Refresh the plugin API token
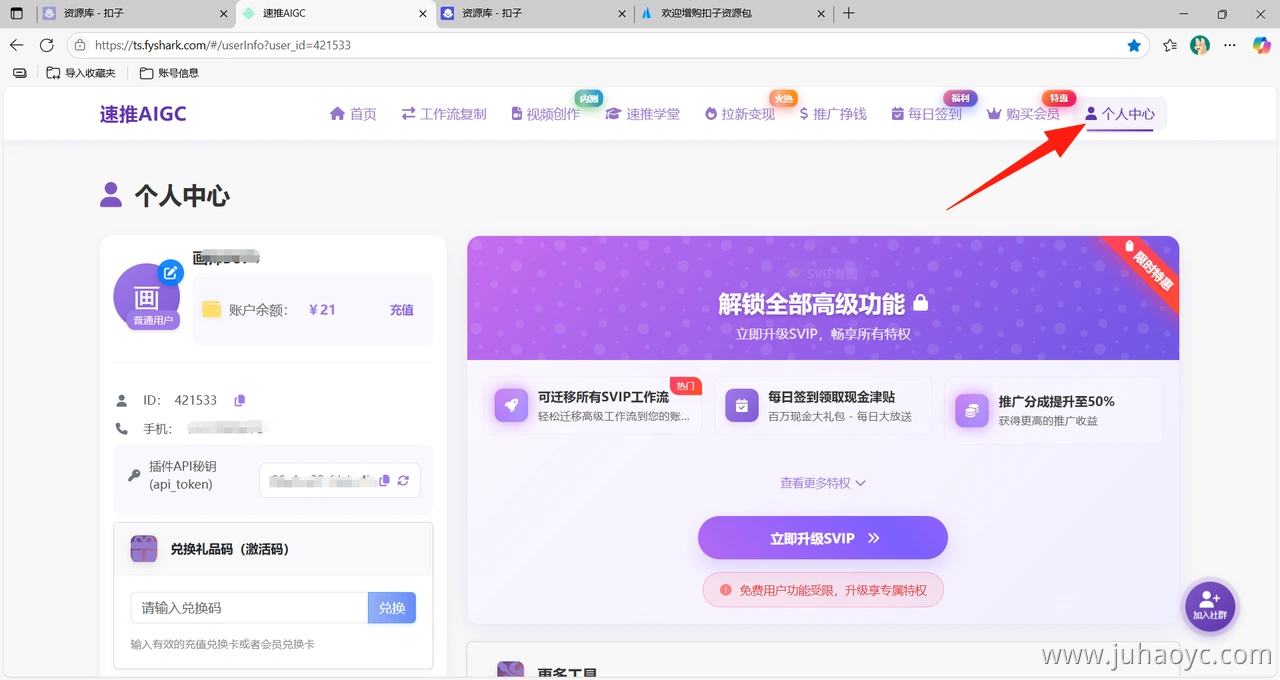Image resolution: width=1280 pixels, height=680 pixels. point(403,481)
